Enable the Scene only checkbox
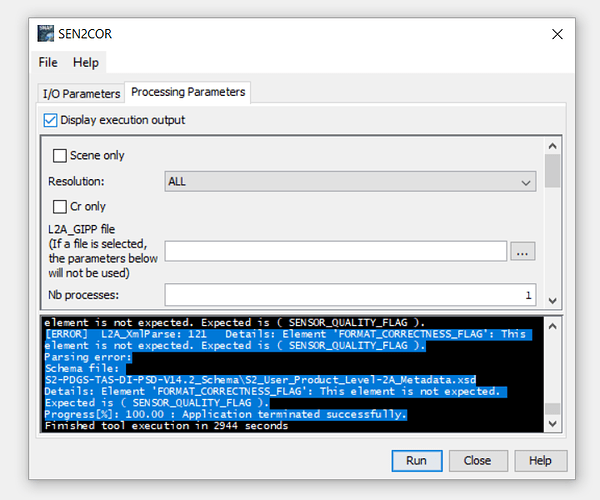 click(x=59, y=156)
